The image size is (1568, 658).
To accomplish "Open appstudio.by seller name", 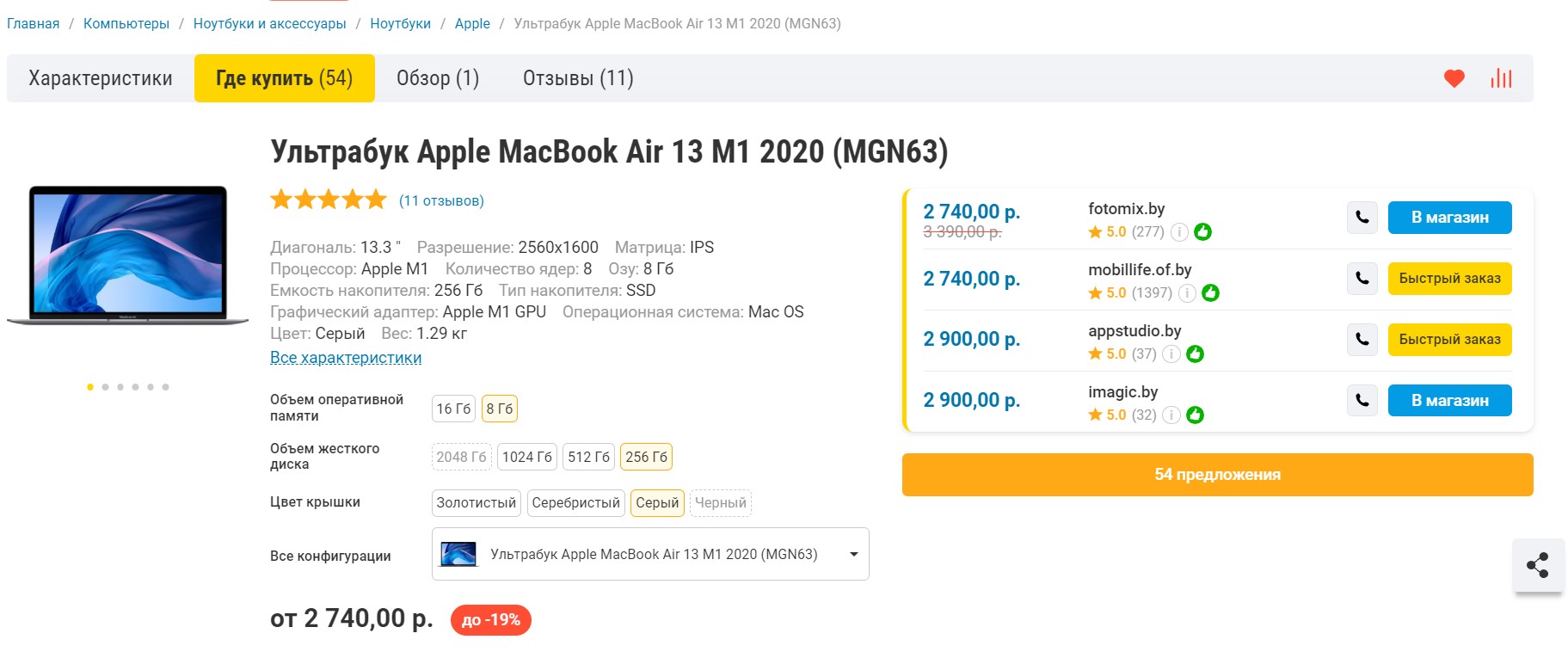I will click(x=1134, y=331).
